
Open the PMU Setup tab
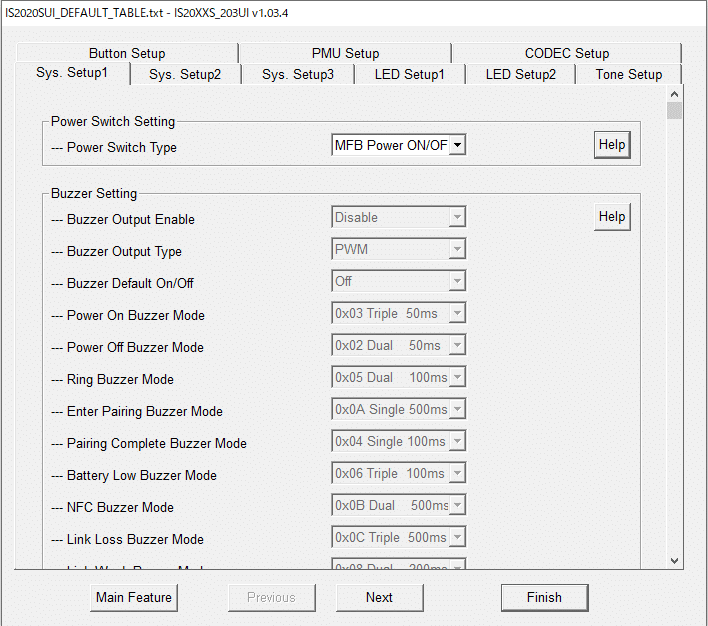point(345,53)
